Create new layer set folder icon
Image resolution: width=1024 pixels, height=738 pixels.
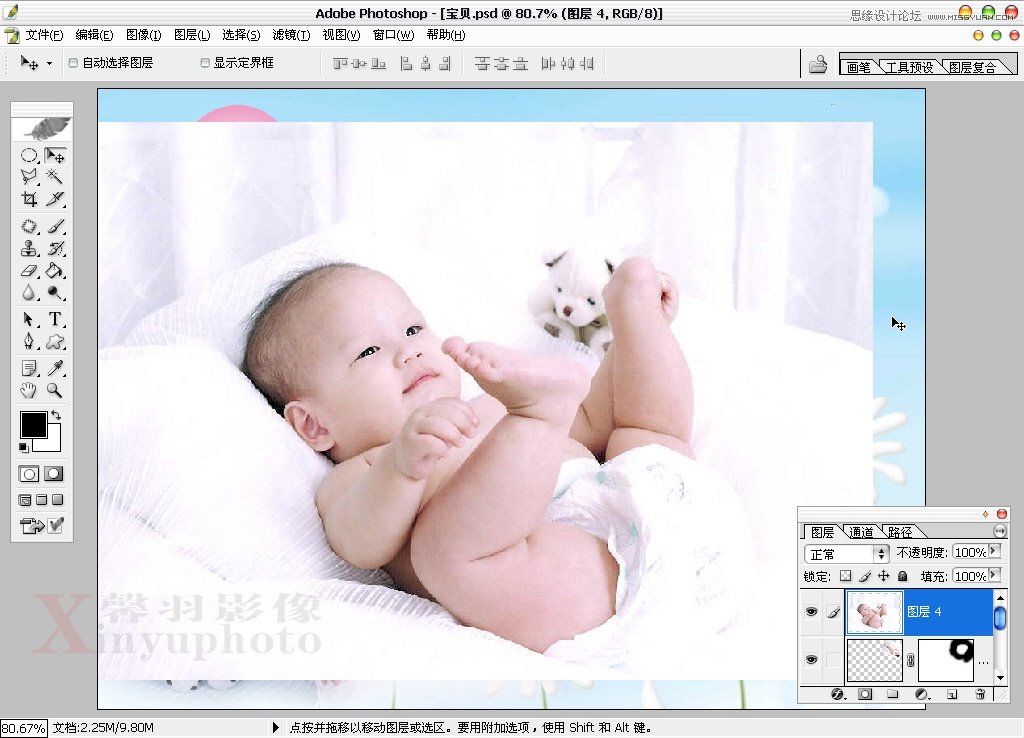tap(893, 694)
